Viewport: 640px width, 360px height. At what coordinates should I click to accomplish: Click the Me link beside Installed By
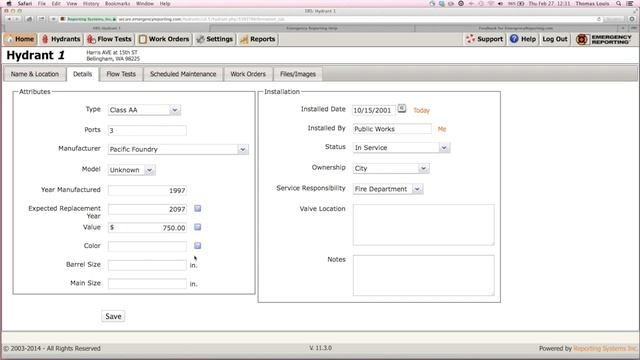(x=442, y=129)
